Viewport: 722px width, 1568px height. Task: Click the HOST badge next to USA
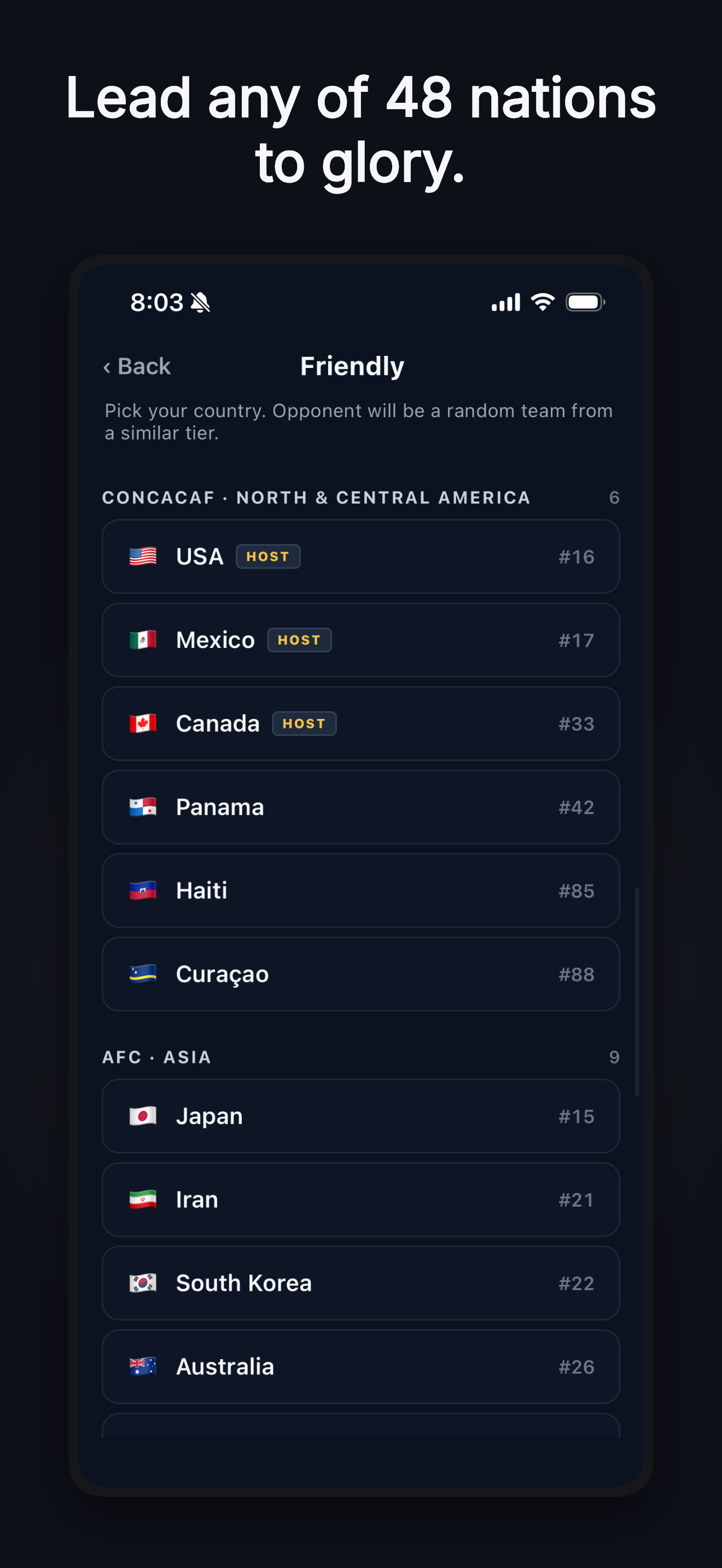tap(268, 557)
